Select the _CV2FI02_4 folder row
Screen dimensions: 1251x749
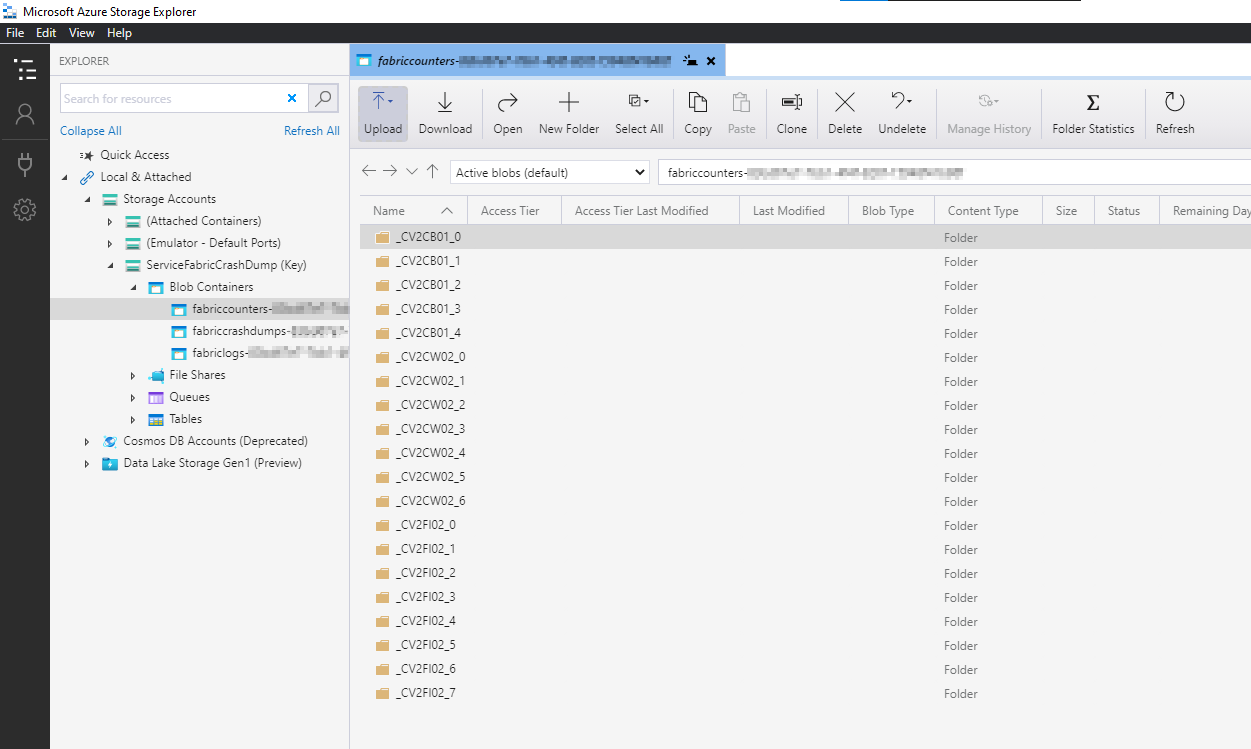(x=805, y=621)
